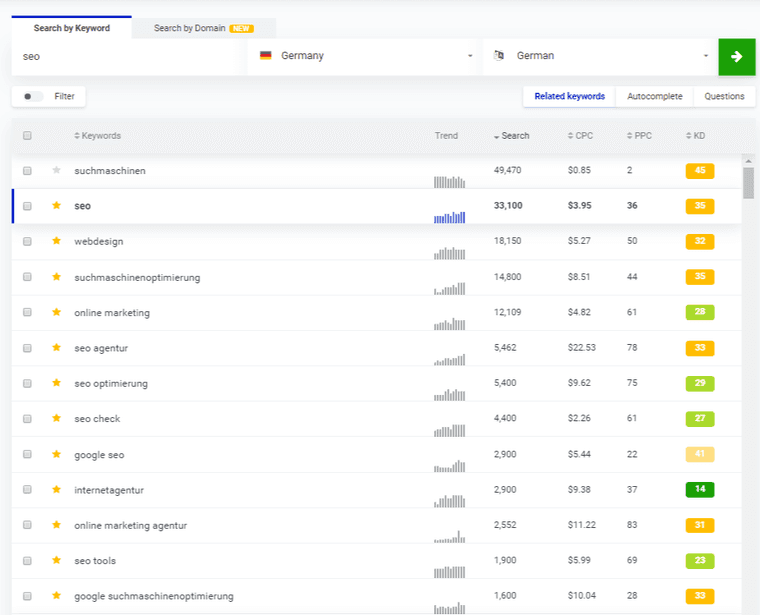760x615 pixels.
Task: Toggle the star for seo optimierung
Action: click(x=56, y=383)
